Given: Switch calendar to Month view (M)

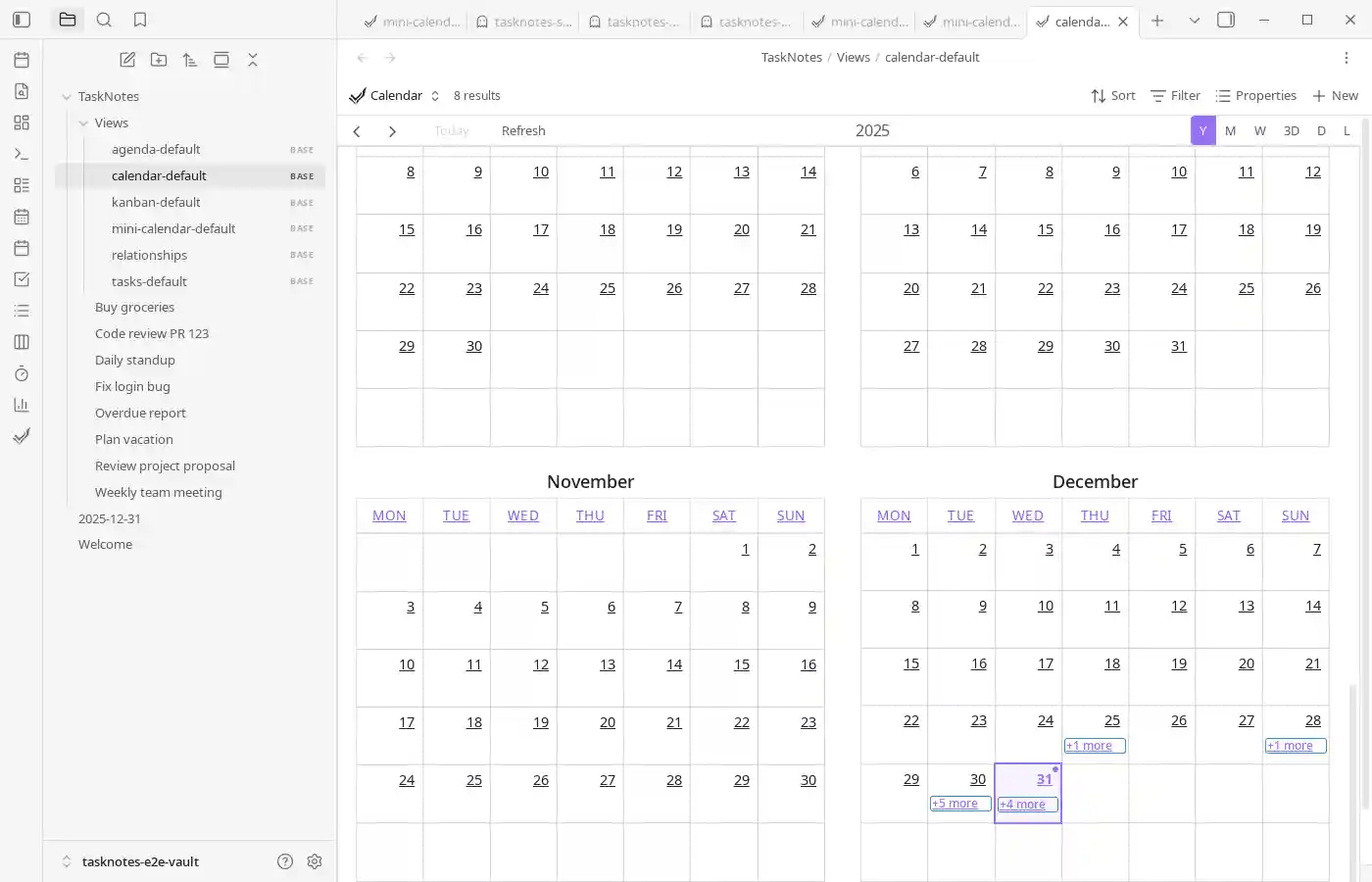Looking at the screenshot, I should (x=1230, y=130).
